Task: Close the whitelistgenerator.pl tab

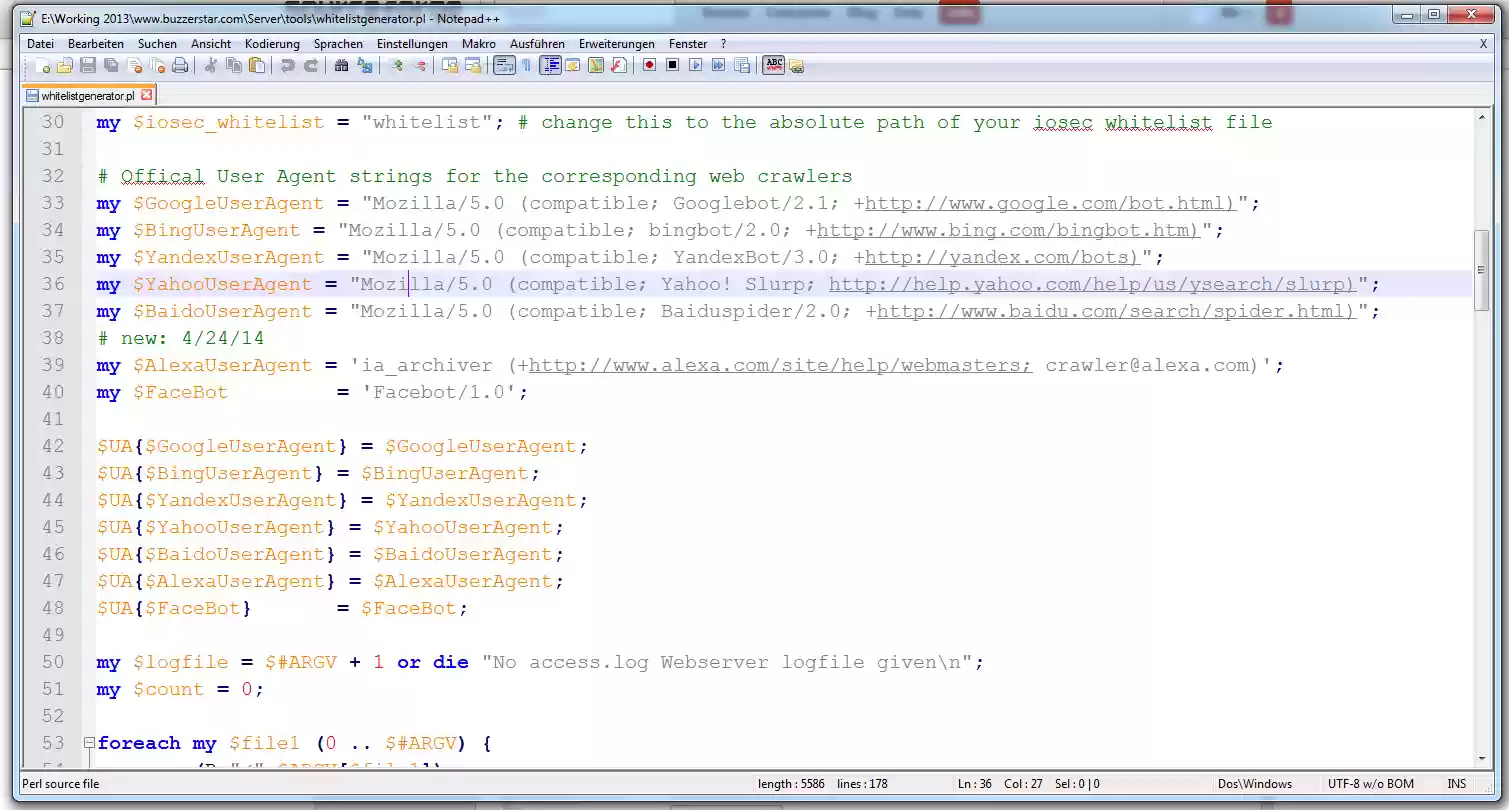Action: (146, 95)
